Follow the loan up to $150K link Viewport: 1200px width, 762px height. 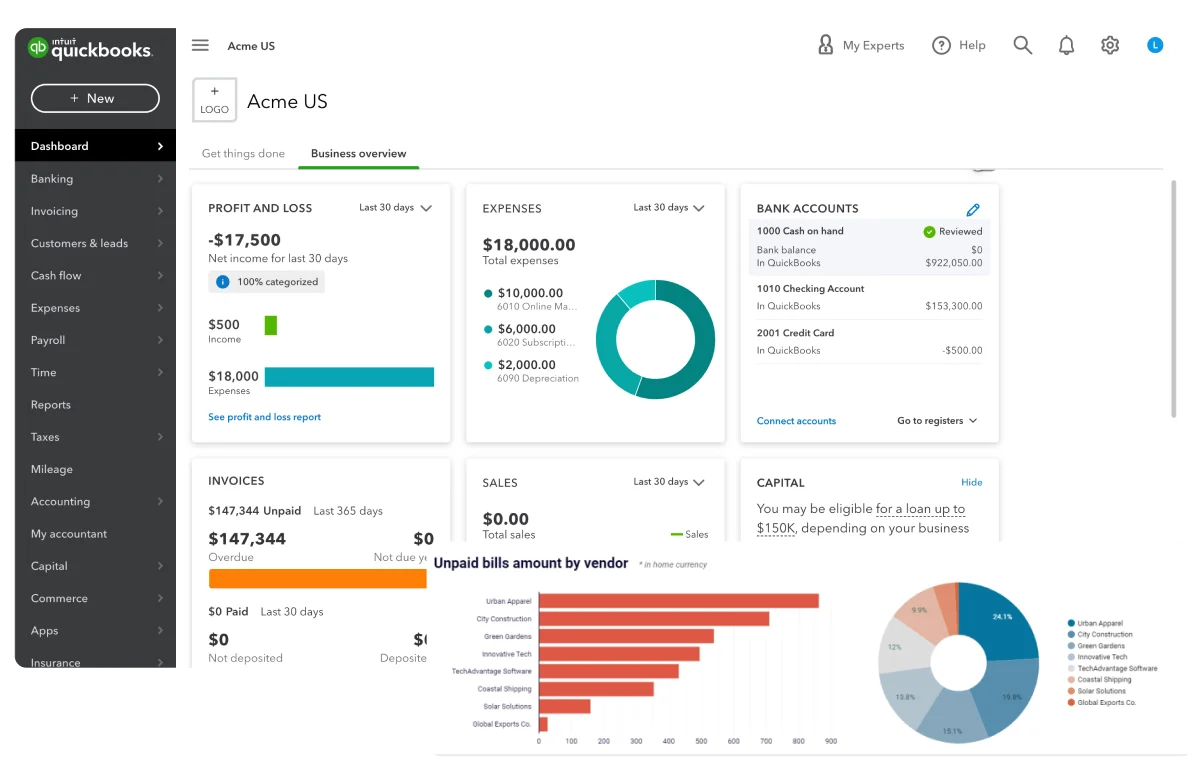click(x=861, y=518)
